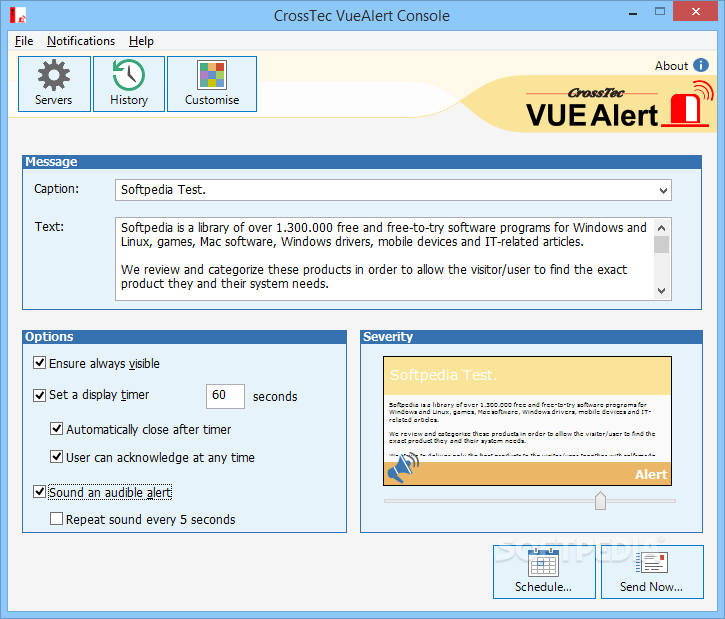Click the Severity slider handle
The width and height of the screenshot is (725, 619).
point(600,501)
